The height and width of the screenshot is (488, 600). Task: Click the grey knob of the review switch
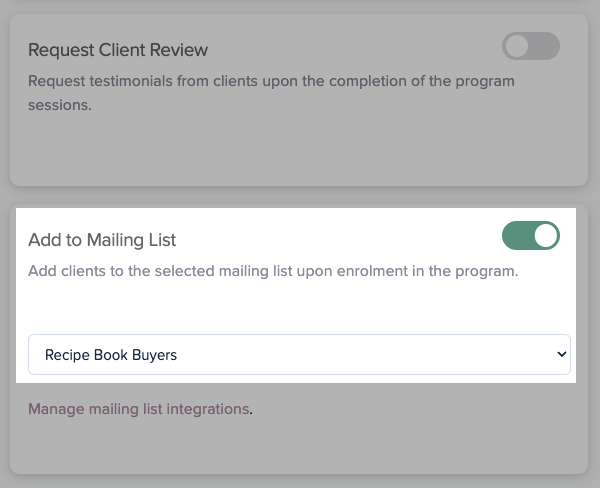coord(517,46)
